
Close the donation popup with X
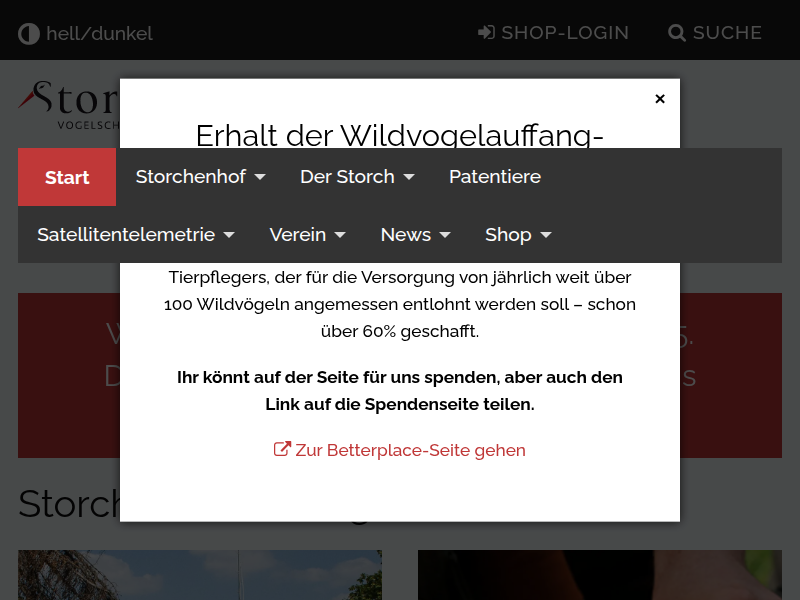(660, 99)
